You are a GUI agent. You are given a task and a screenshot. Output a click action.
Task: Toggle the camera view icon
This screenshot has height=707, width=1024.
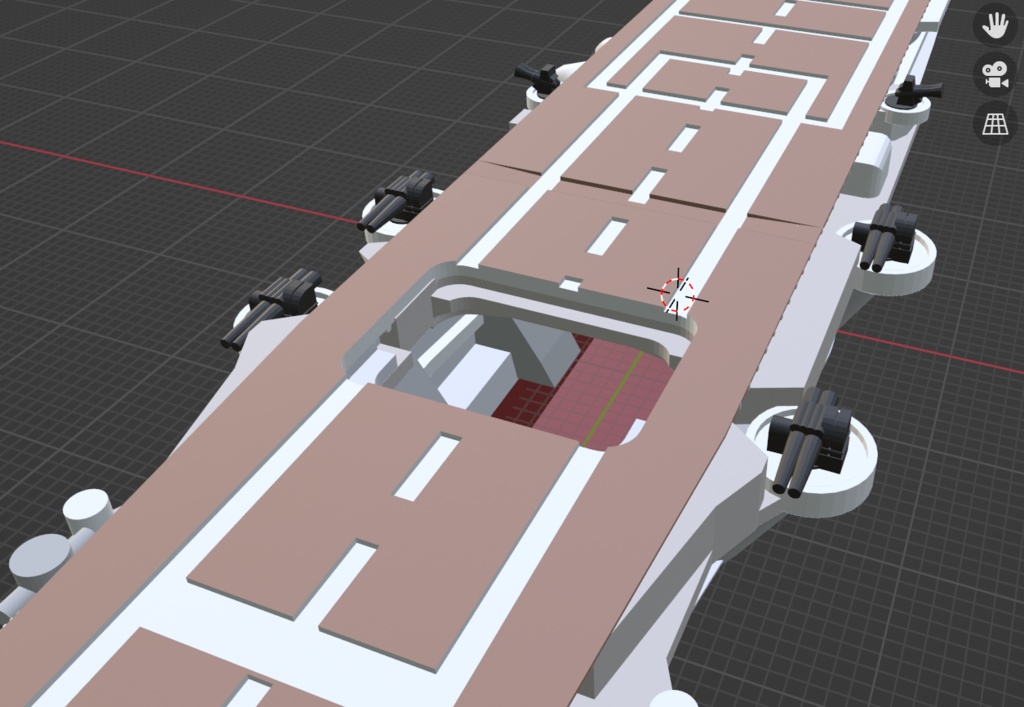click(x=995, y=74)
